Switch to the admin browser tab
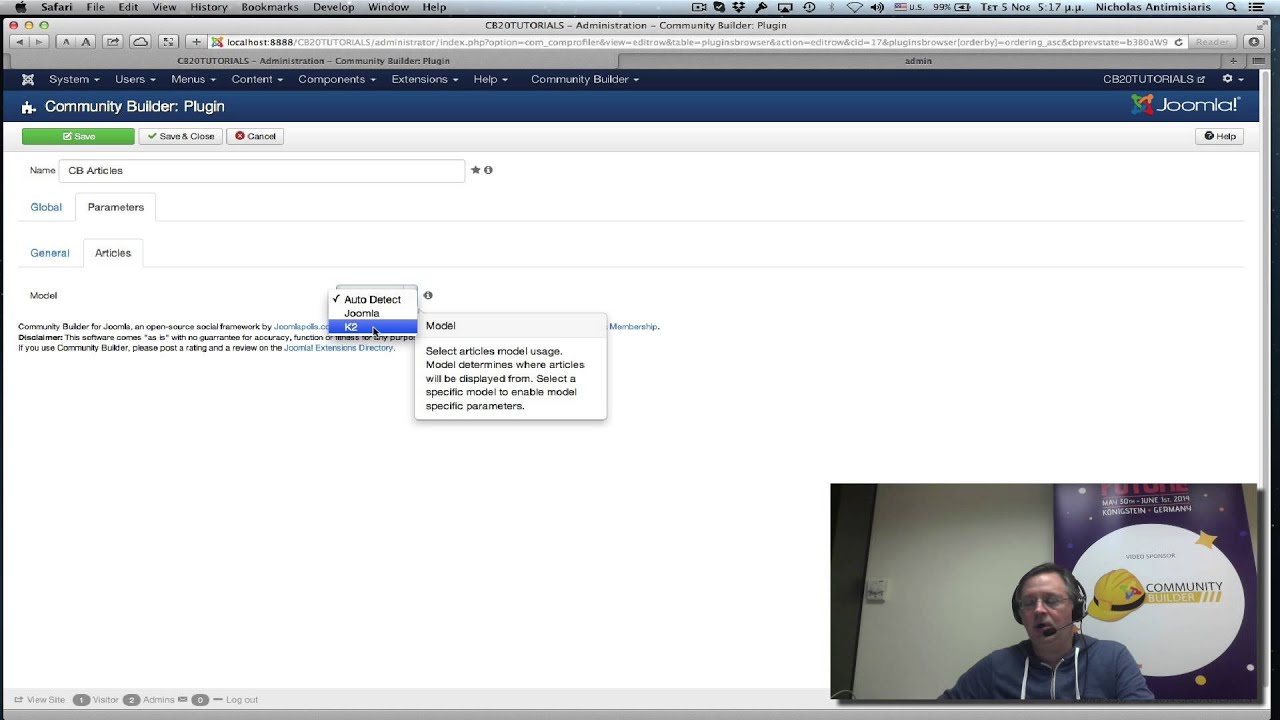 [x=918, y=61]
